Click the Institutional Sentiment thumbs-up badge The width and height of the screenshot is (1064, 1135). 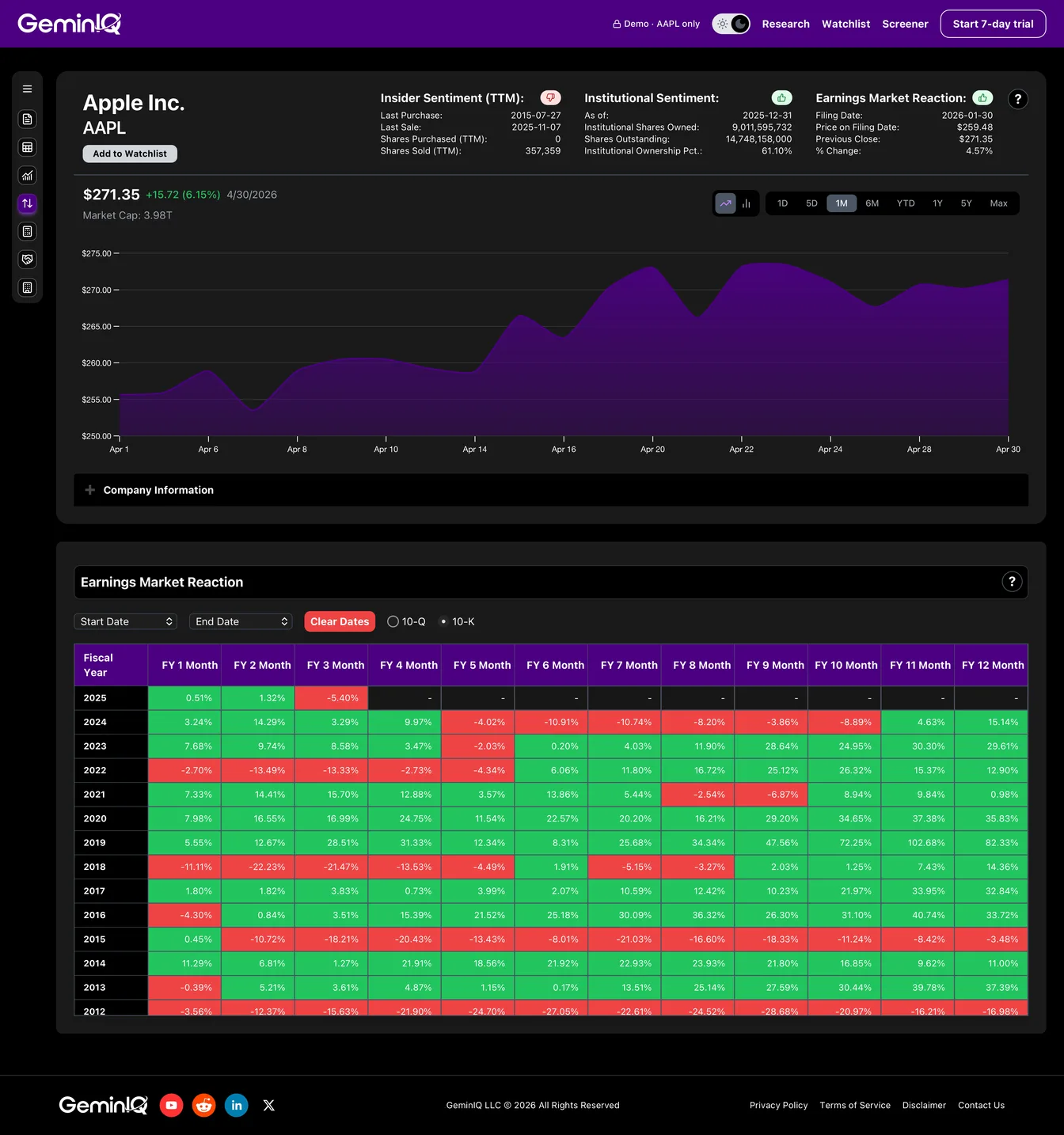[781, 97]
